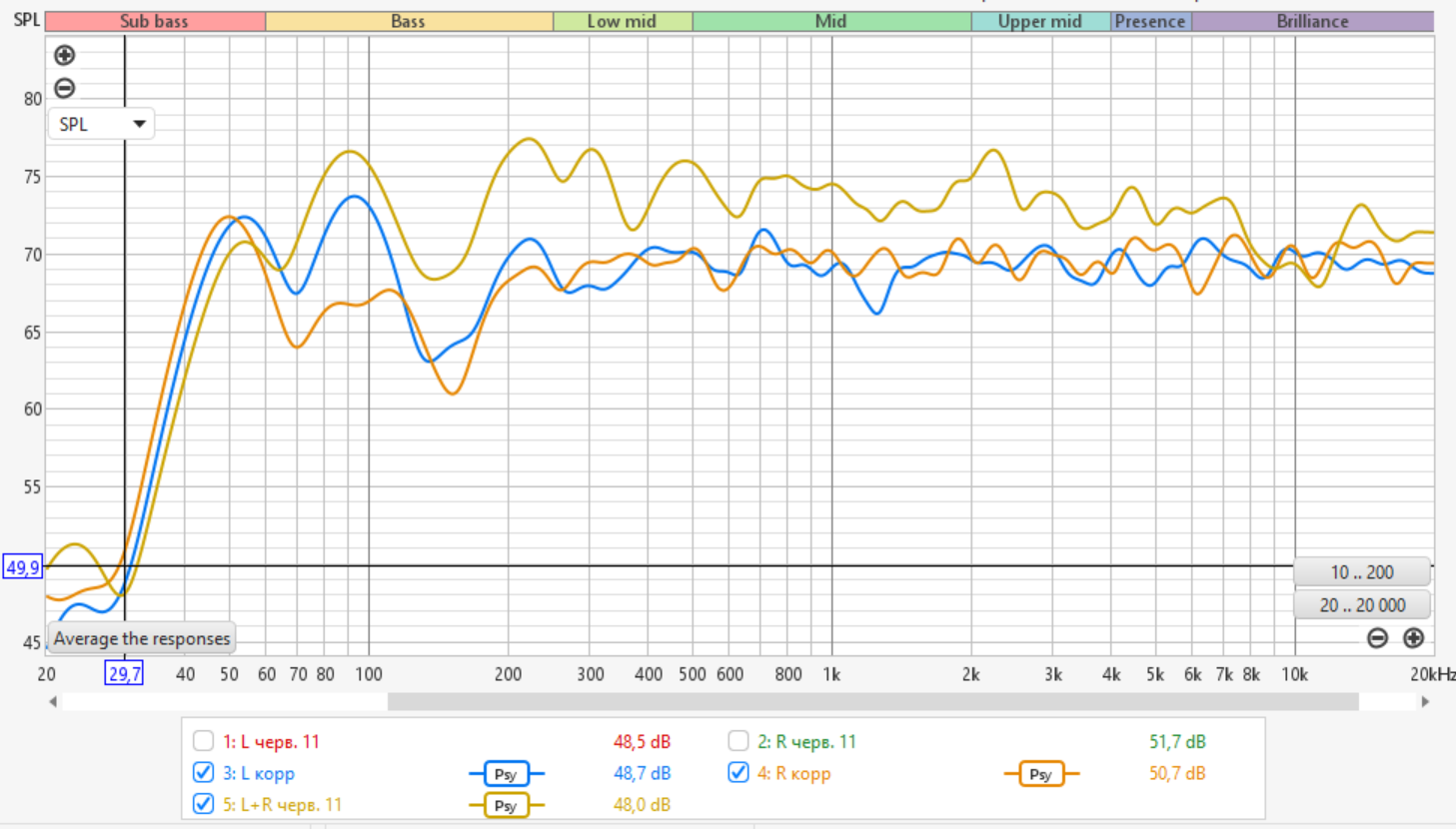Click the Sub bass band label

154,21
